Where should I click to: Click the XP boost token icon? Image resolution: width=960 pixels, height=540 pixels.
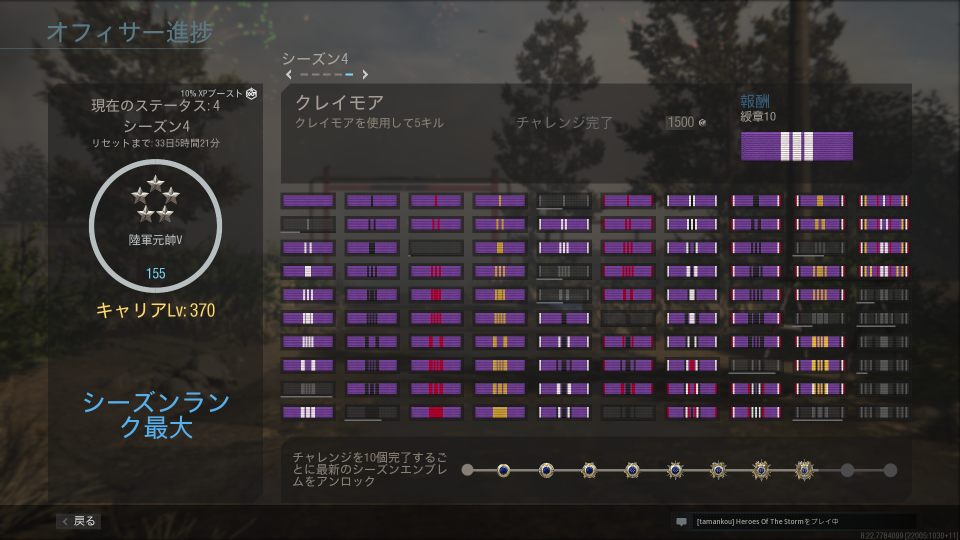pos(251,94)
